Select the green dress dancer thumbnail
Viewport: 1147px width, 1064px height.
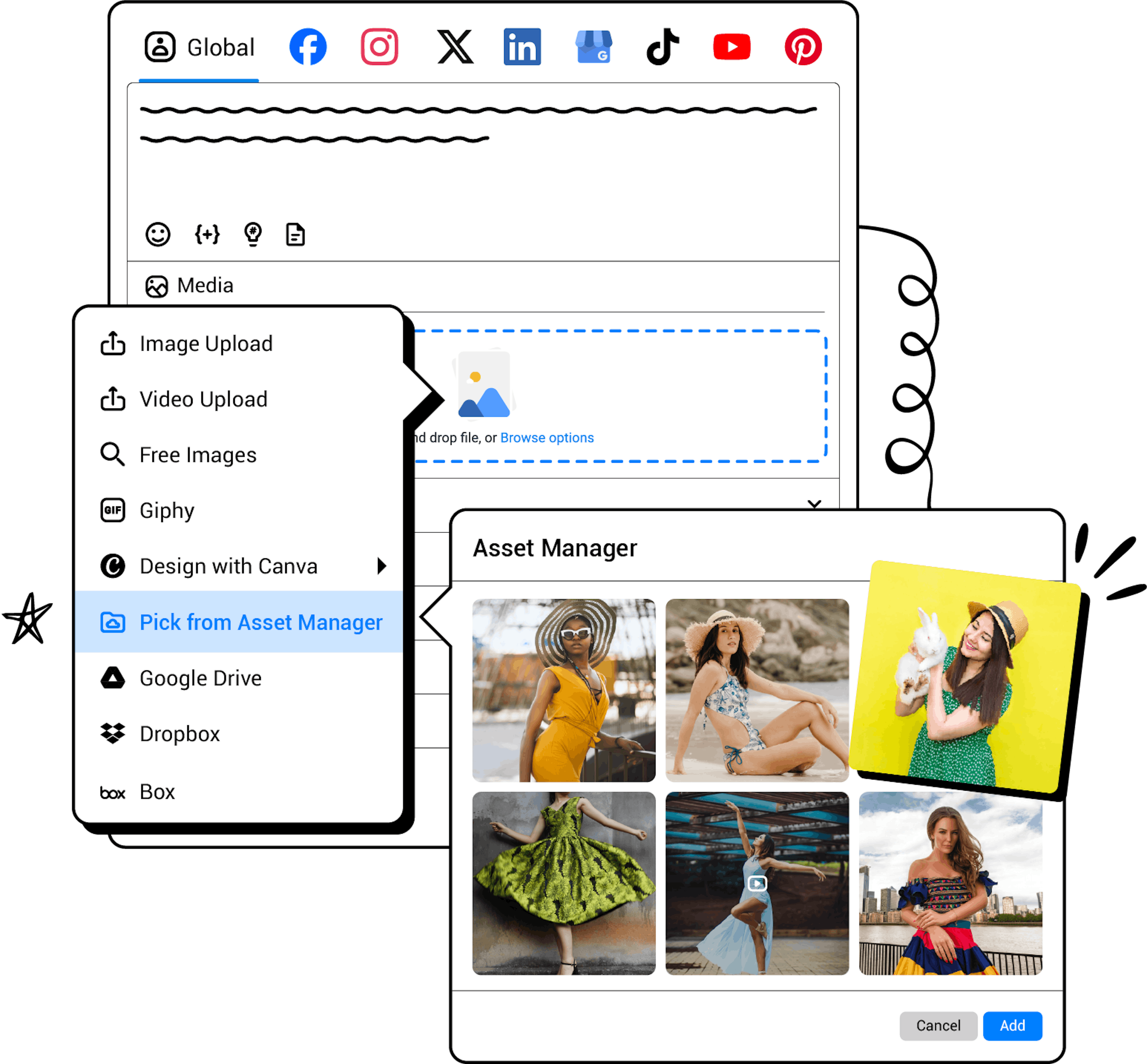[x=564, y=883]
